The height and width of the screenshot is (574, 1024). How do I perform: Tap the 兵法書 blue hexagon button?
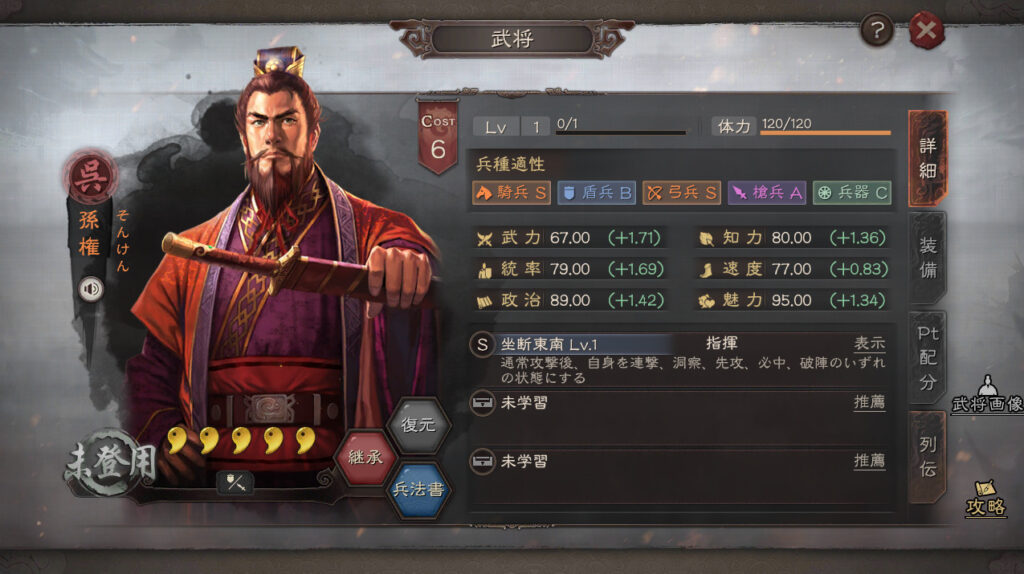coord(419,489)
